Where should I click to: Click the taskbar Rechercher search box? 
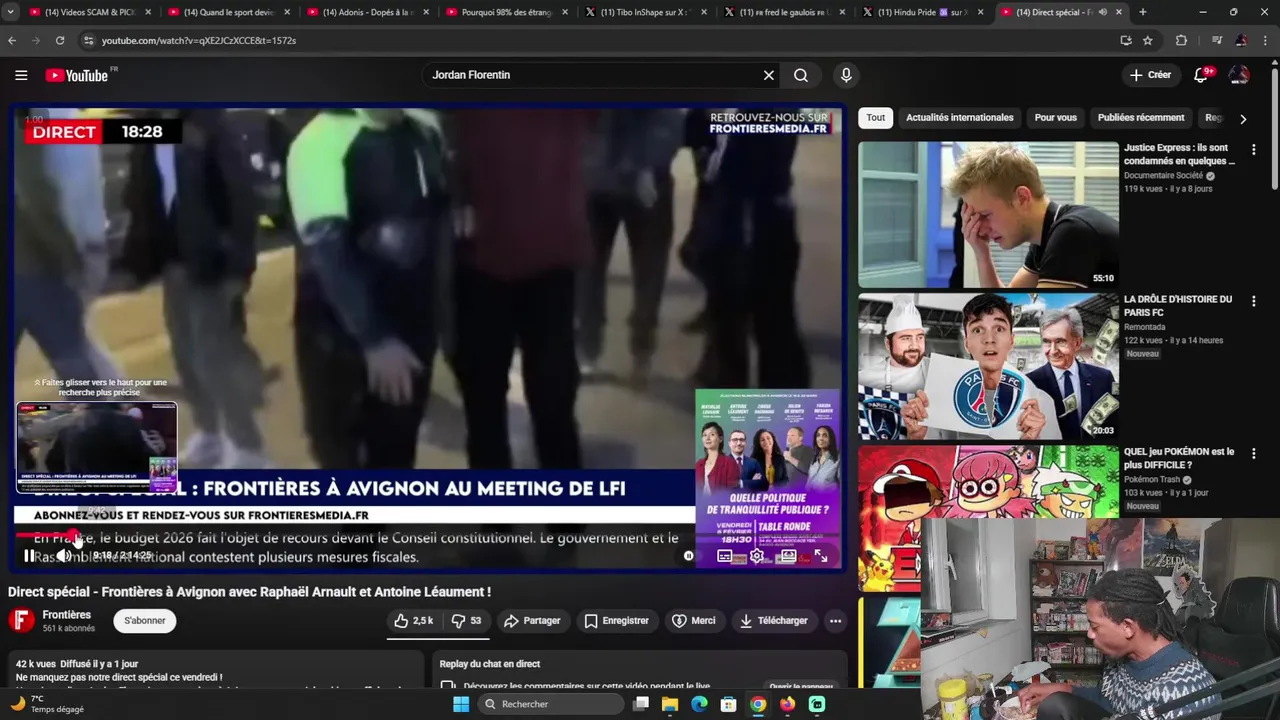coord(550,704)
